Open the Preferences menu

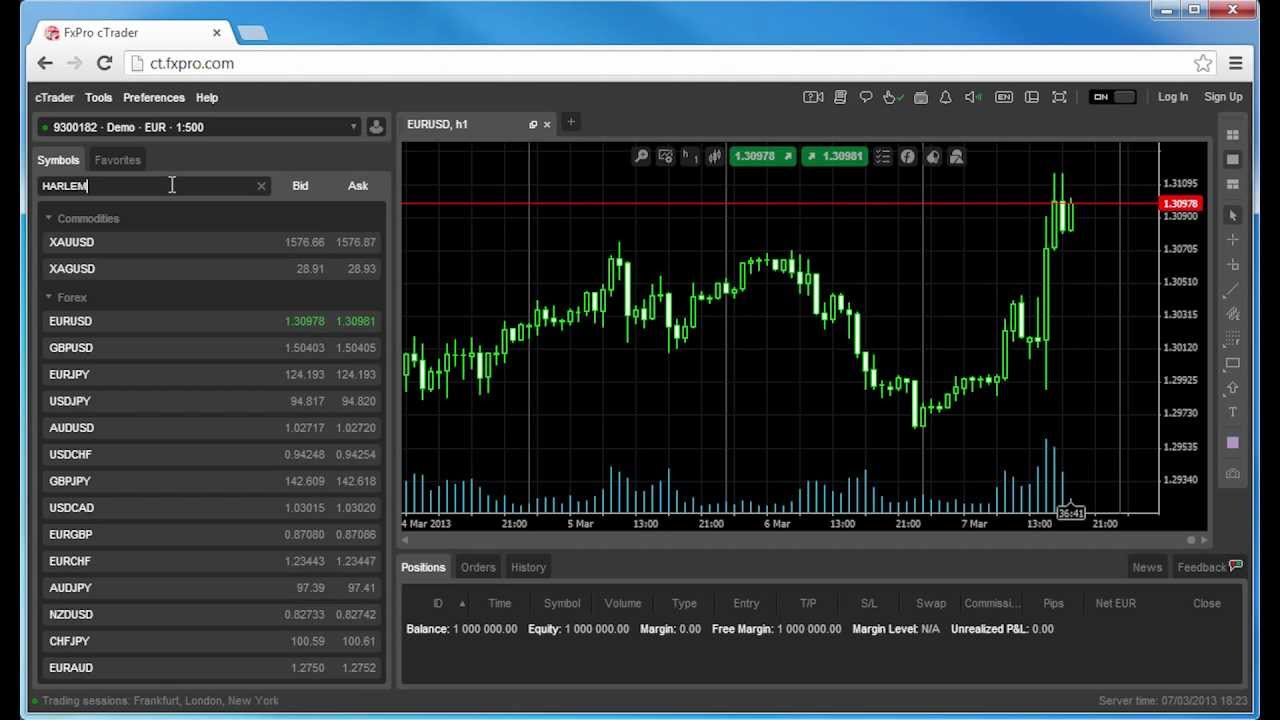coord(154,98)
